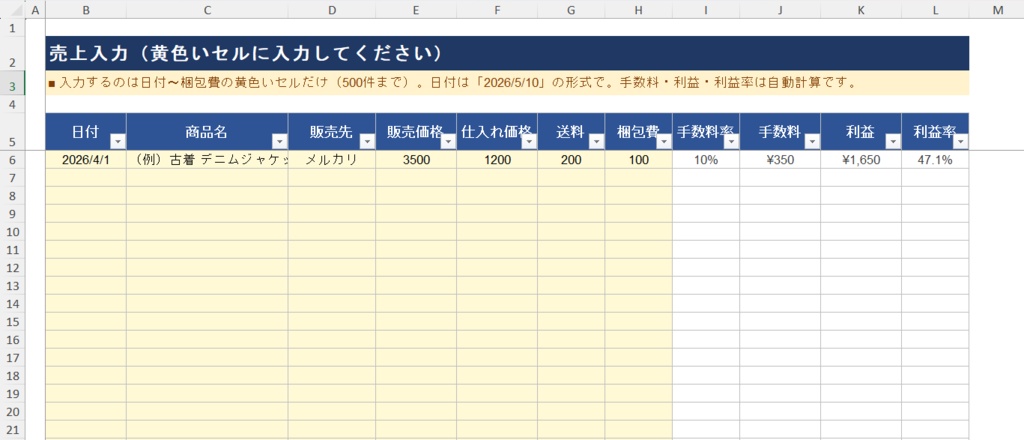Image resolution: width=1024 pixels, height=440 pixels.
Task: Select column H header
Action: coord(639,9)
